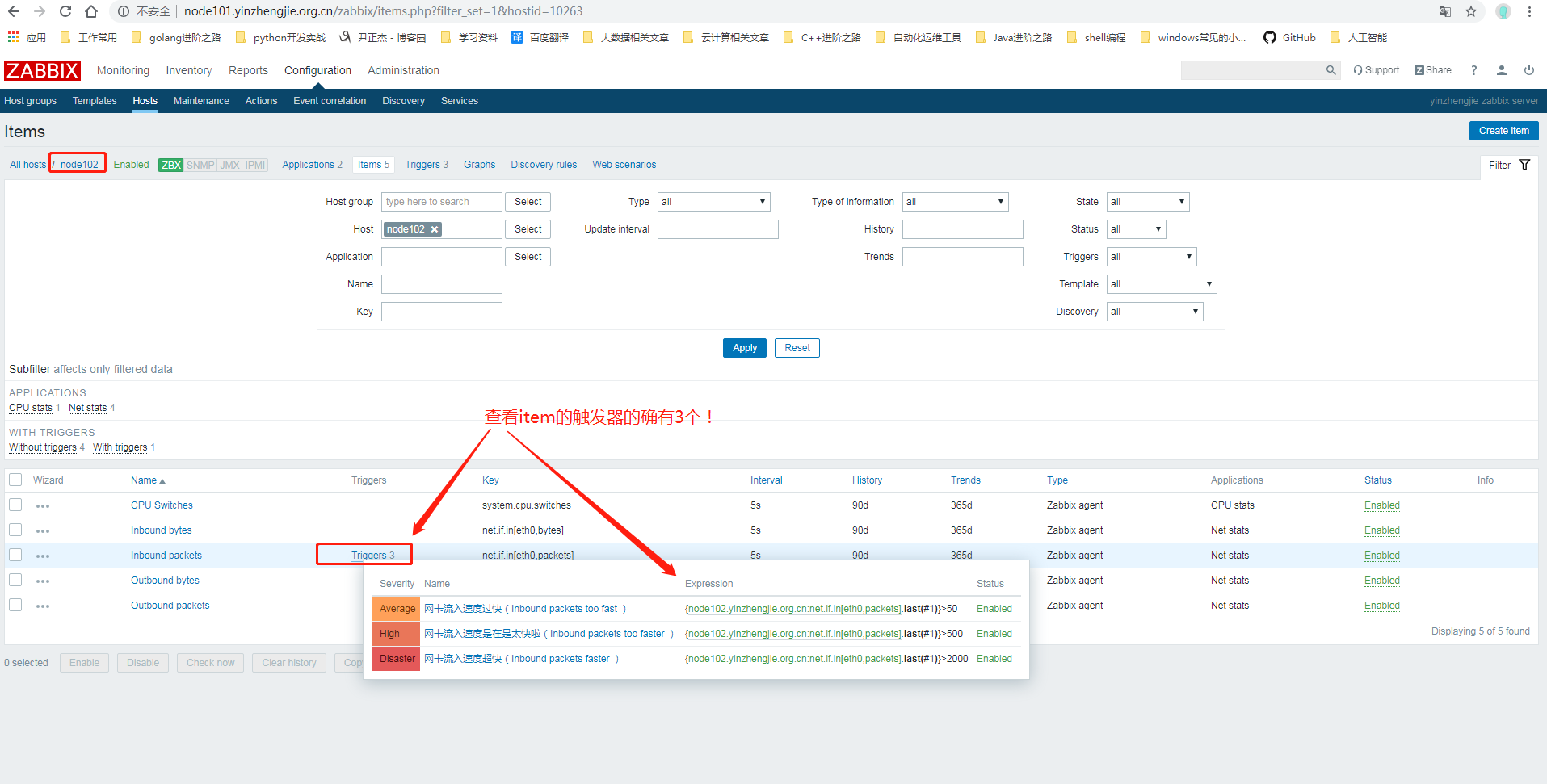This screenshot has width=1547, height=784.
Task: Open the Monitoring menu
Action: click(x=123, y=71)
